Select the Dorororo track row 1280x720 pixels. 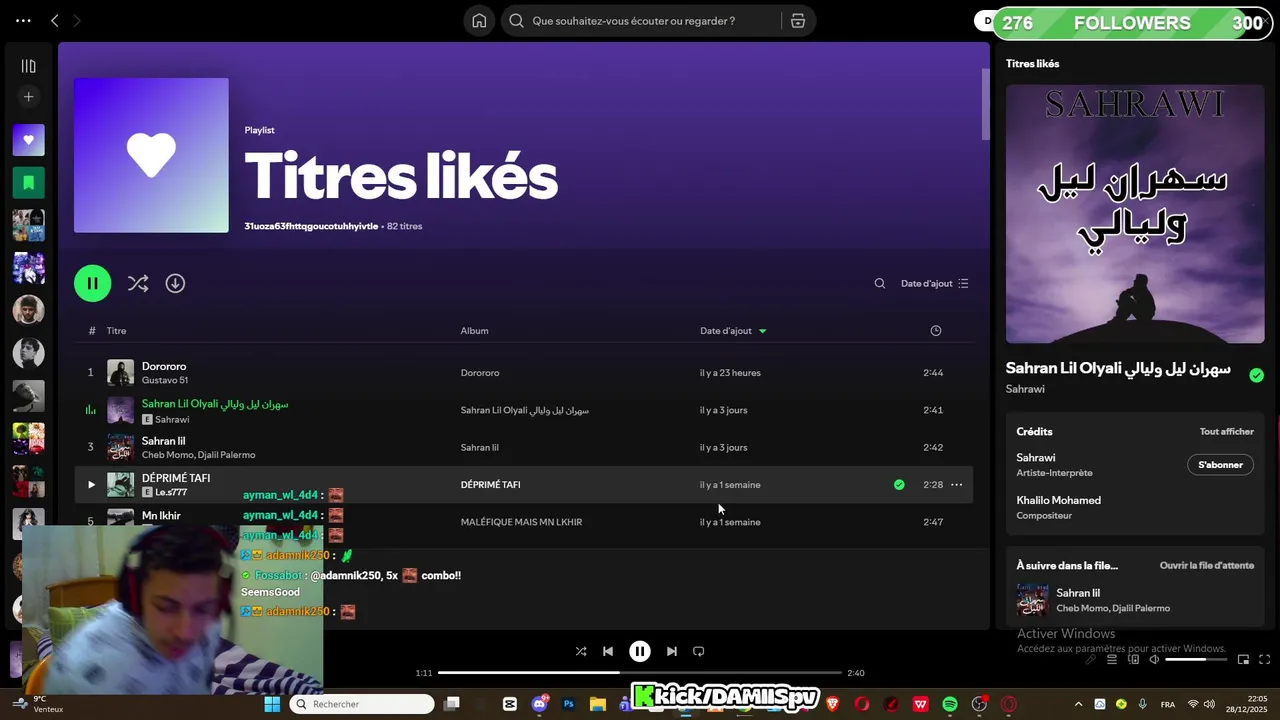[x=524, y=373]
